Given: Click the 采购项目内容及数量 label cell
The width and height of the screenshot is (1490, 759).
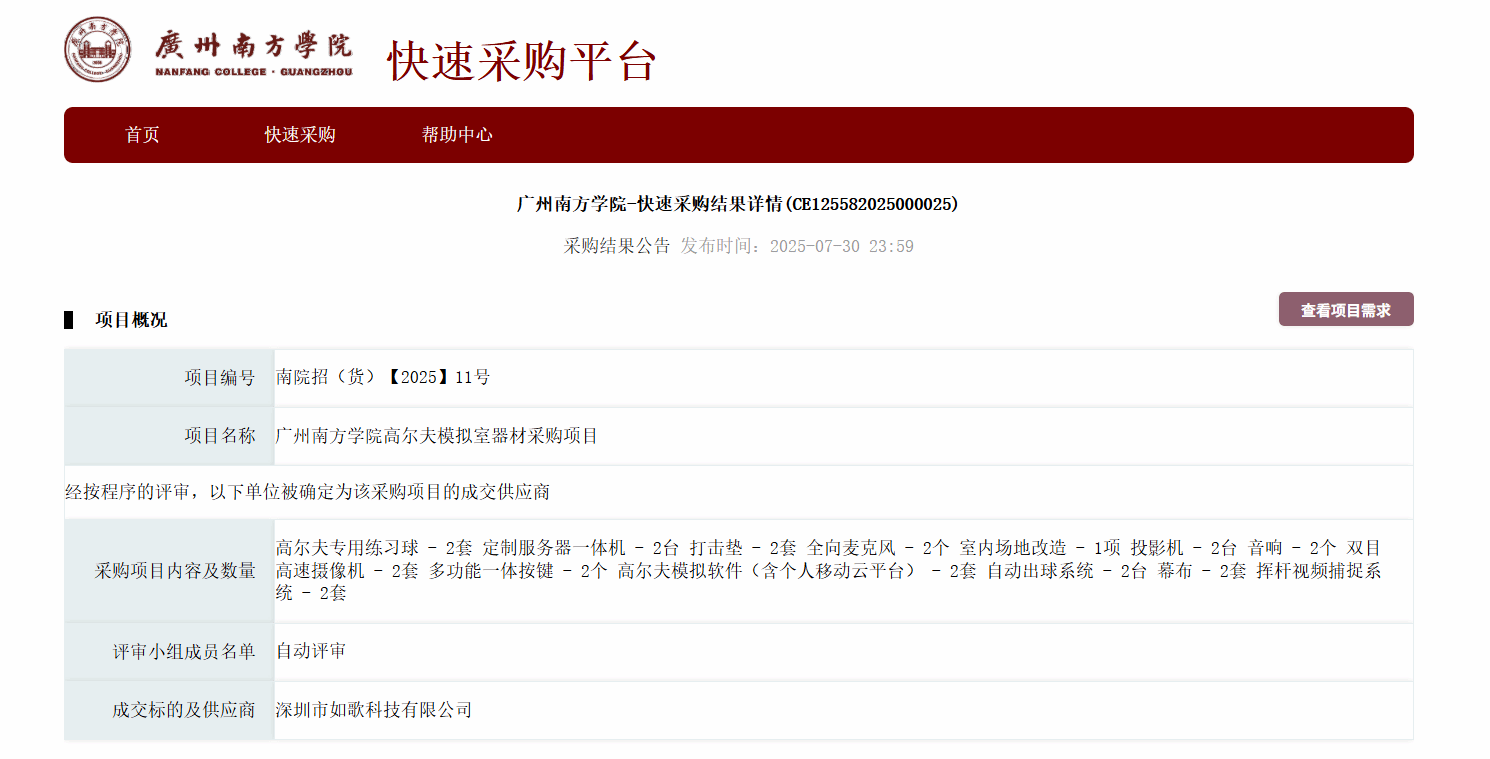Looking at the screenshot, I should tap(169, 571).
